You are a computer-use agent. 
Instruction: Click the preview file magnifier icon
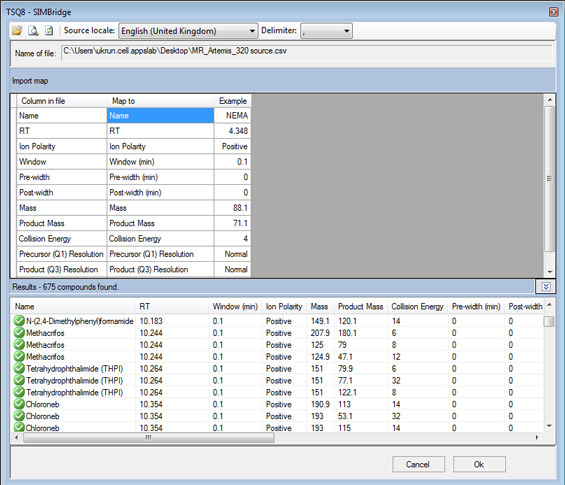pyautogui.click(x=33, y=31)
